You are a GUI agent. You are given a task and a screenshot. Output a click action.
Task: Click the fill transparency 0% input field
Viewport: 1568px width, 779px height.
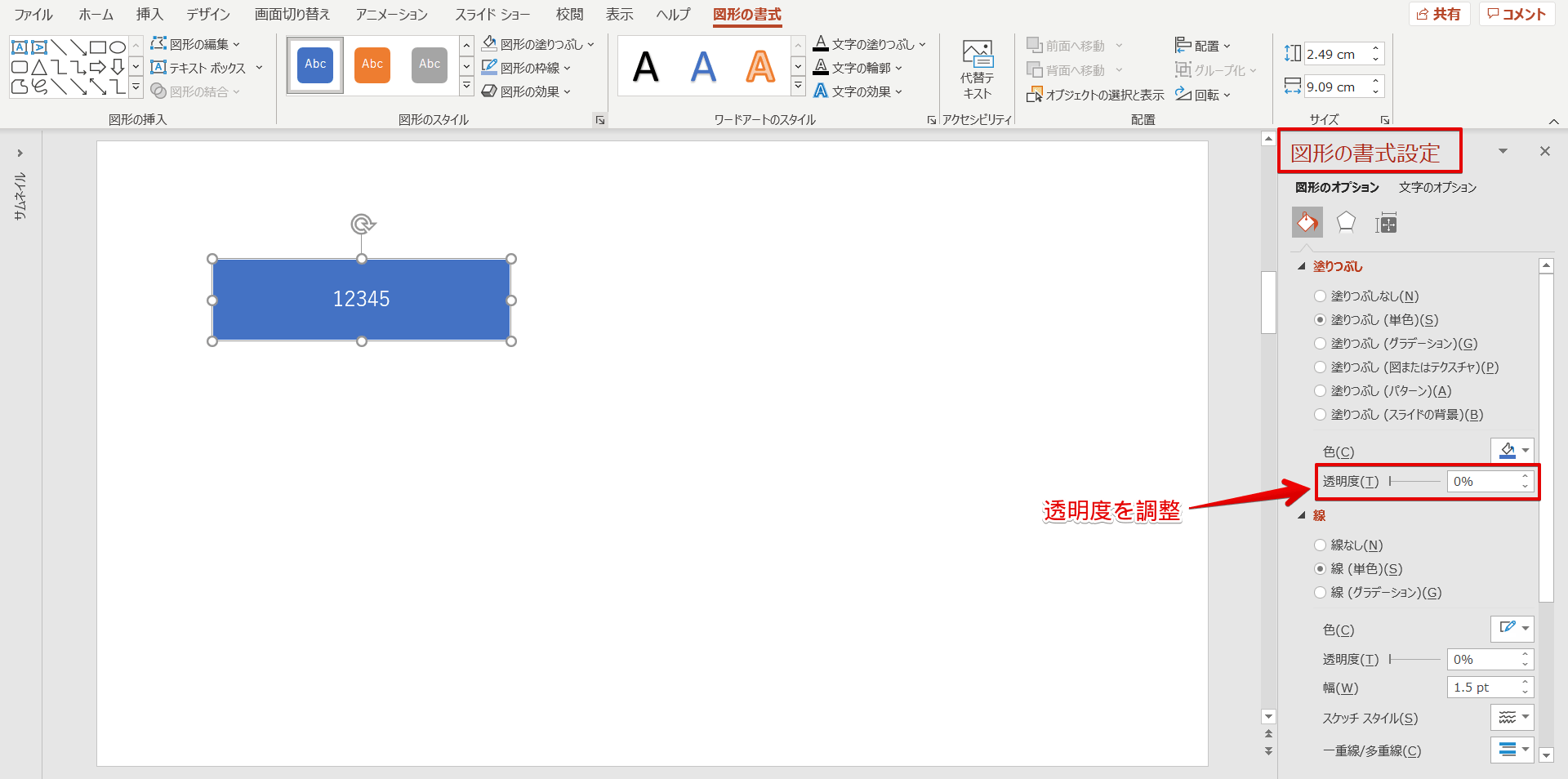[1482, 482]
